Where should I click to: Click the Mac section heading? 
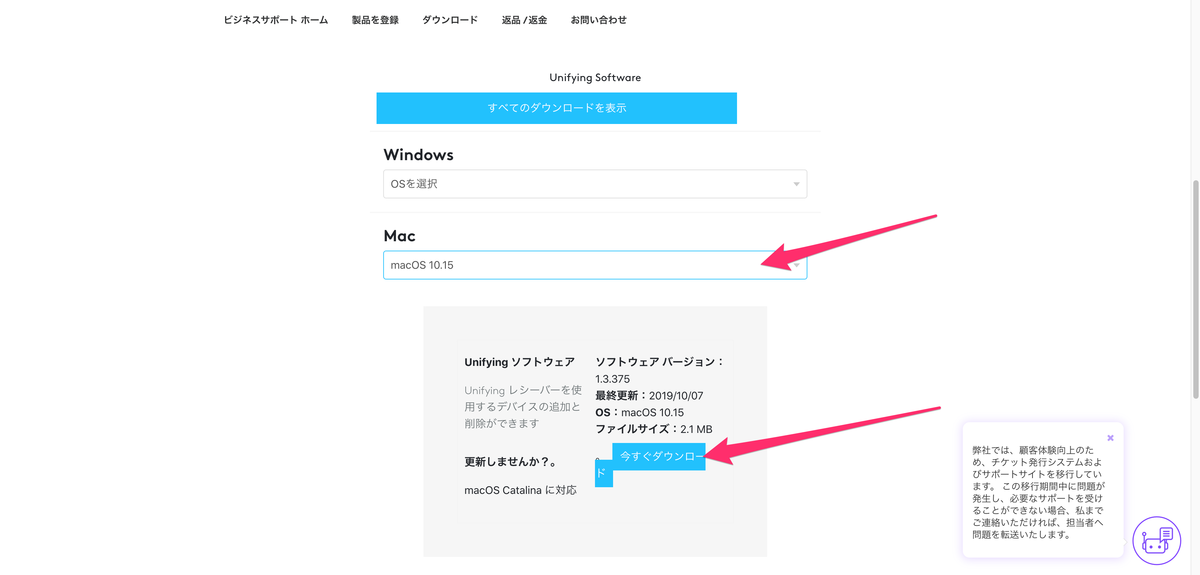[399, 236]
